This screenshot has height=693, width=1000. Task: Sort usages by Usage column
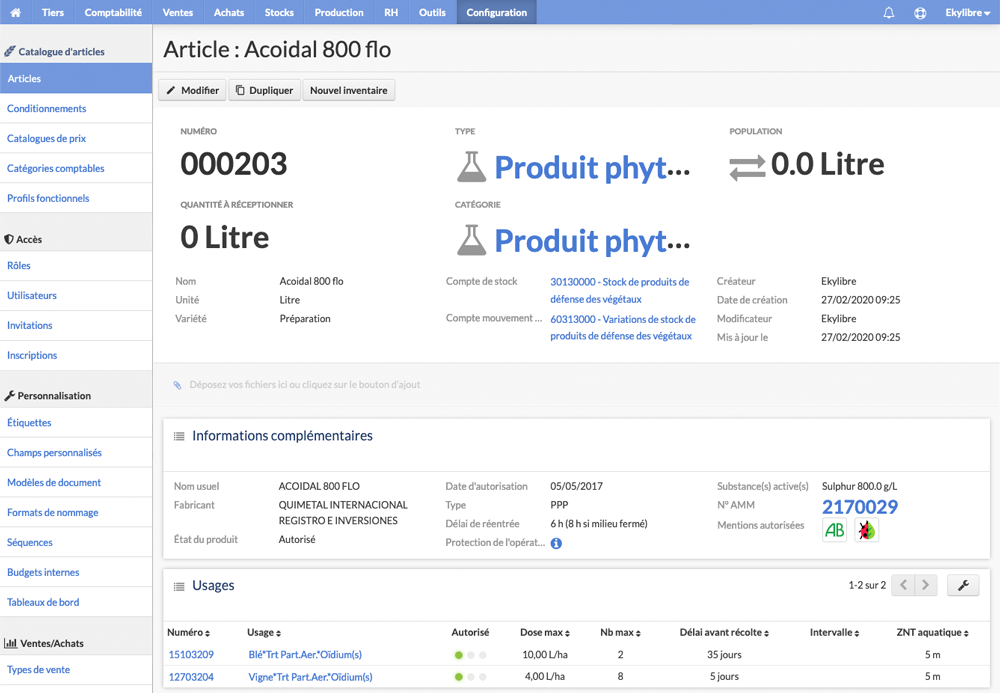(x=264, y=632)
